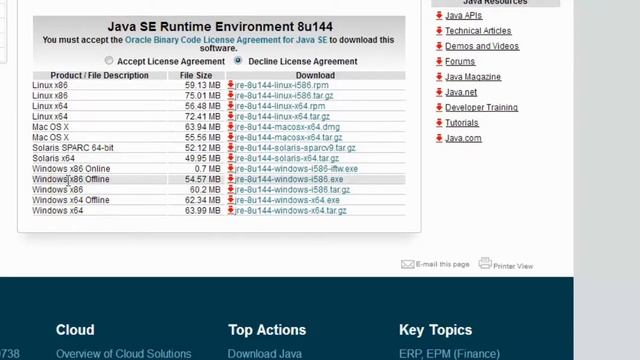
Task: Click red download arrow beside windows-i586-iftw.exe
Action: pyautogui.click(x=231, y=169)
